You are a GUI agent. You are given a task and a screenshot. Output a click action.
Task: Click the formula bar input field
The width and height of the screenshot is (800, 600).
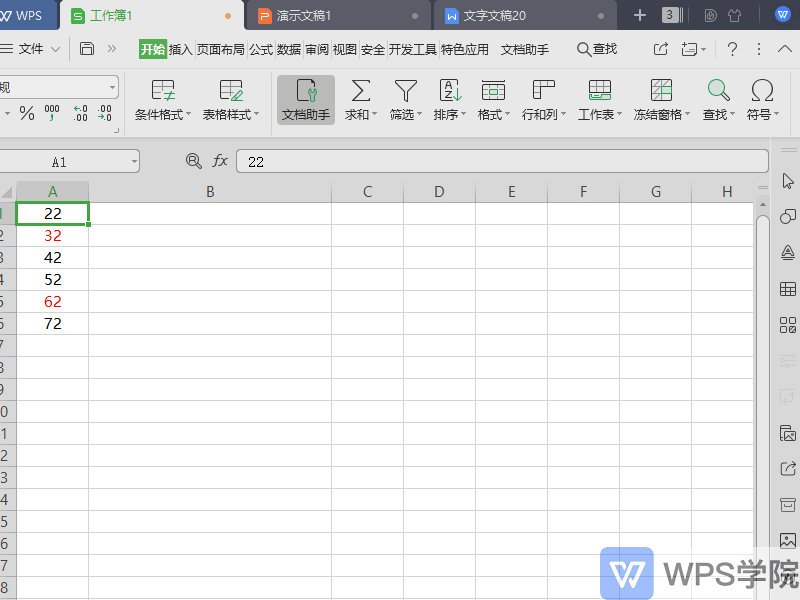[x=500, y=161]
